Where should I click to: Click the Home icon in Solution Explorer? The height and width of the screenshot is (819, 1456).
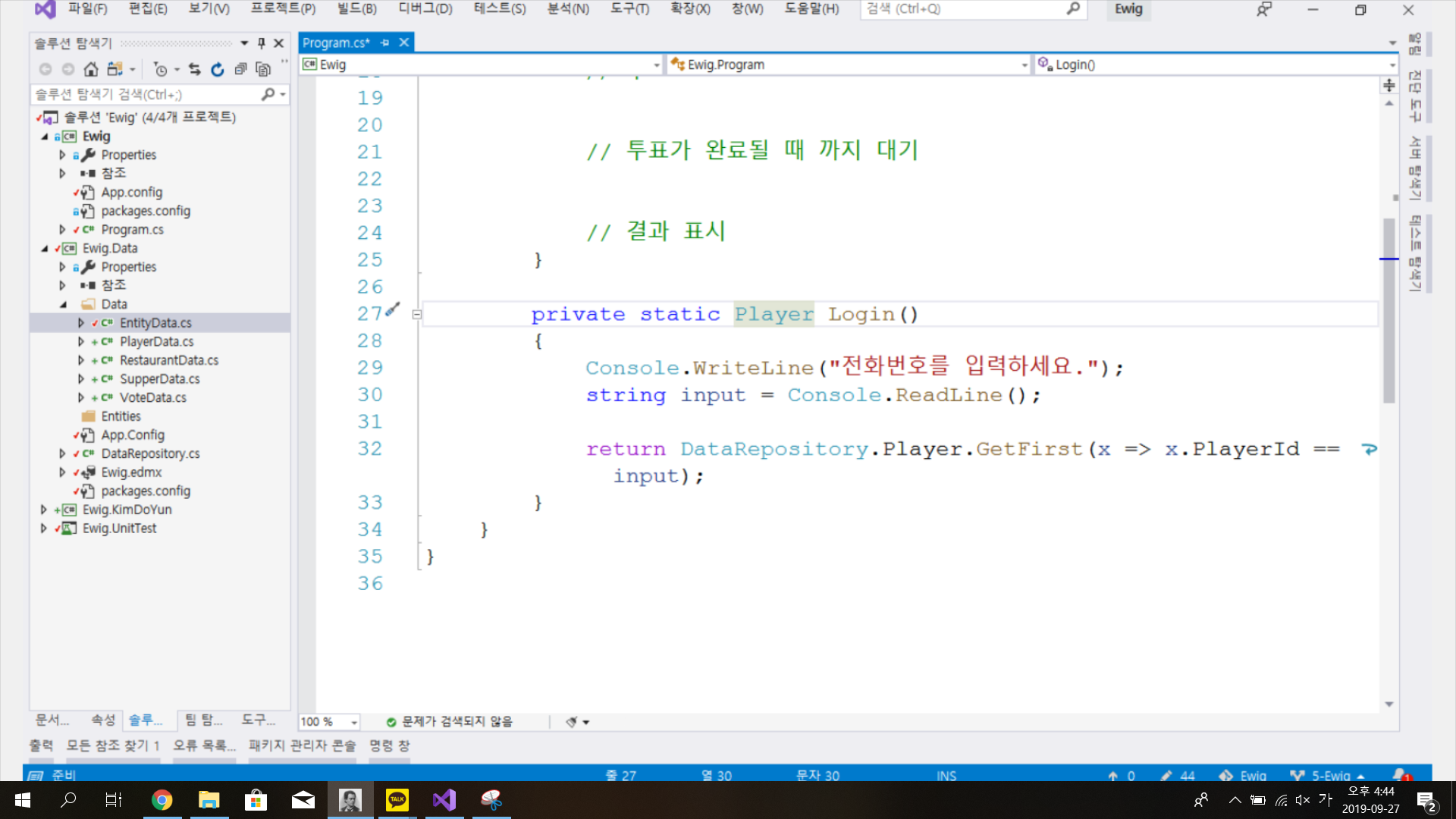point(91,70)
